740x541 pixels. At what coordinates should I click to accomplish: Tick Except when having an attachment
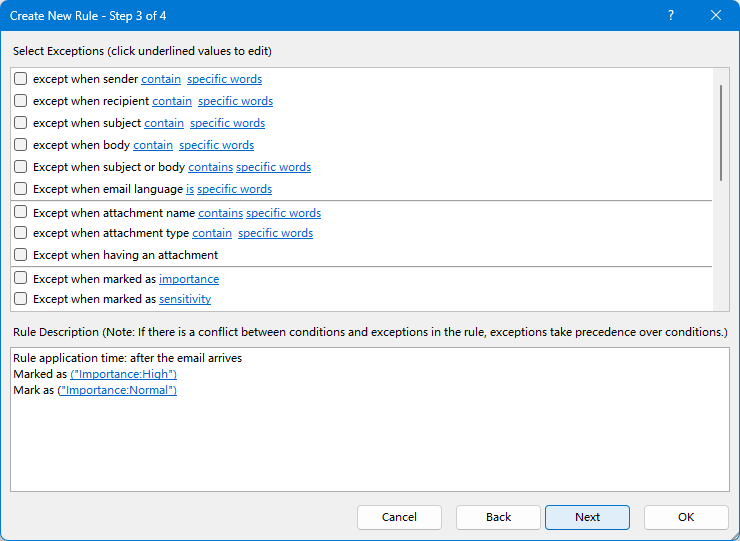coord(20,255)
